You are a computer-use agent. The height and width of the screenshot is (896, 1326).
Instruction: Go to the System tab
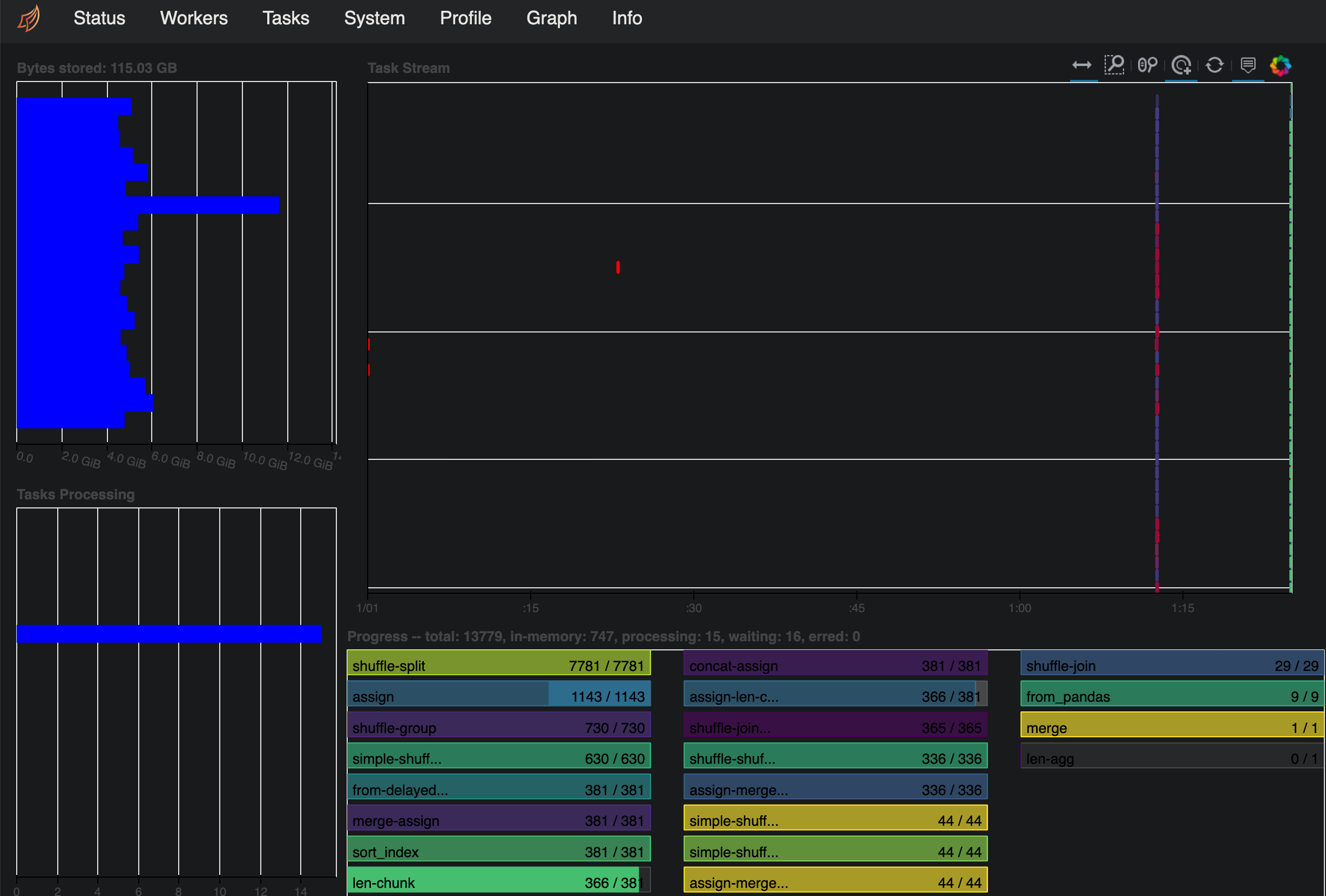point(374,18)
